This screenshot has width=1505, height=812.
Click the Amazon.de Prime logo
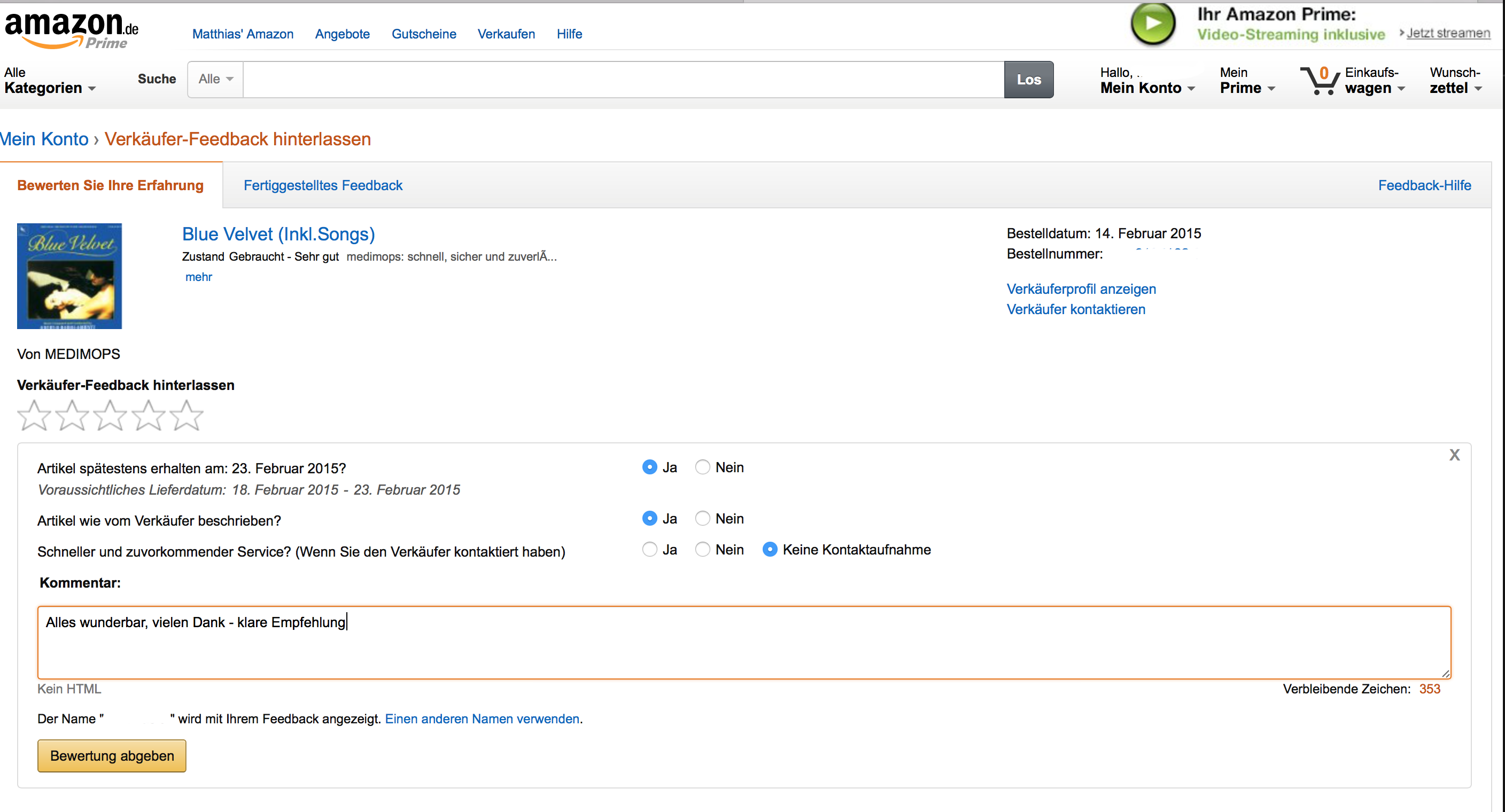coord(71,29)
